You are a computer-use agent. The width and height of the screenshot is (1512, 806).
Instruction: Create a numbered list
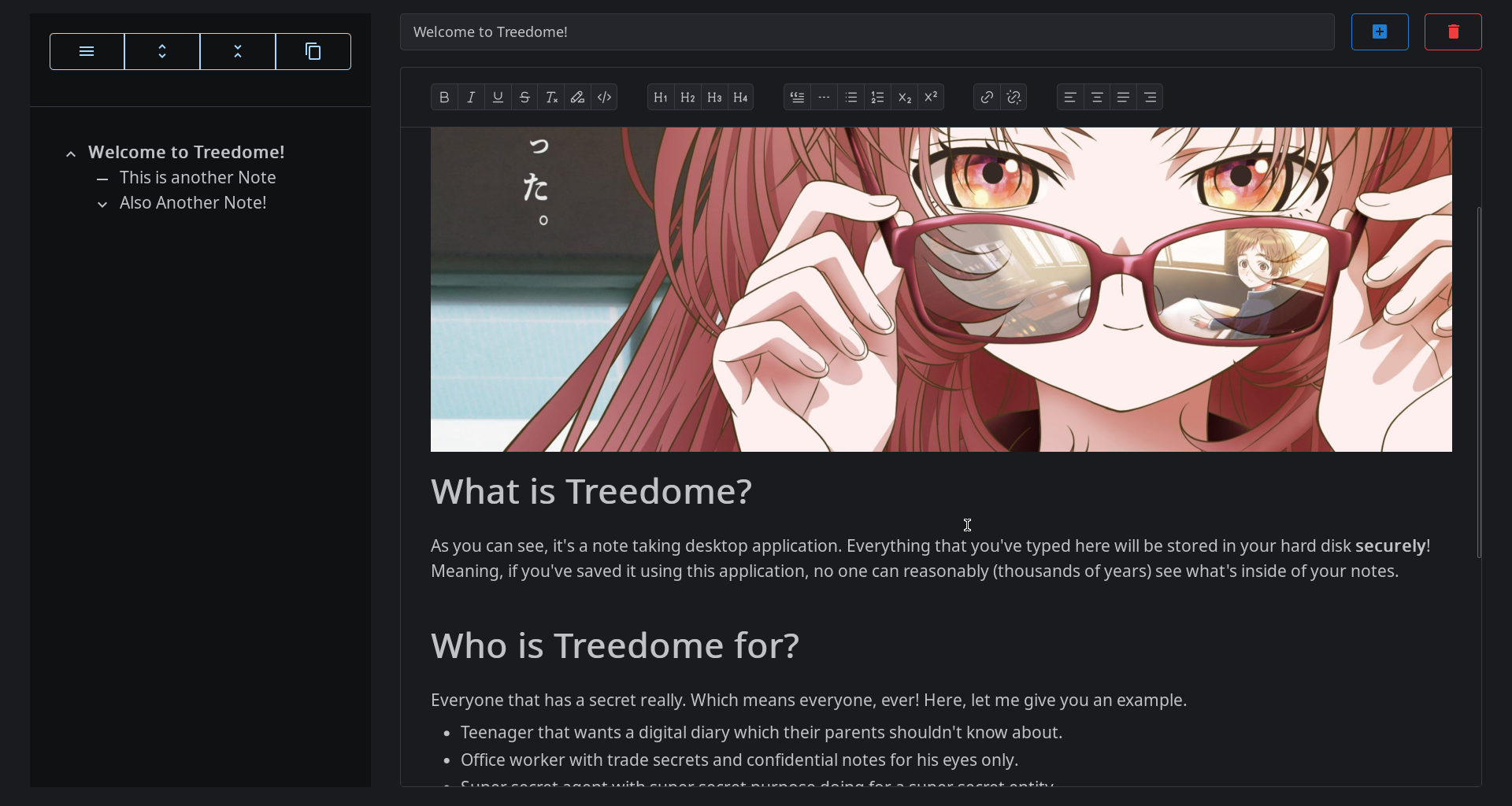tap(878, 98)
